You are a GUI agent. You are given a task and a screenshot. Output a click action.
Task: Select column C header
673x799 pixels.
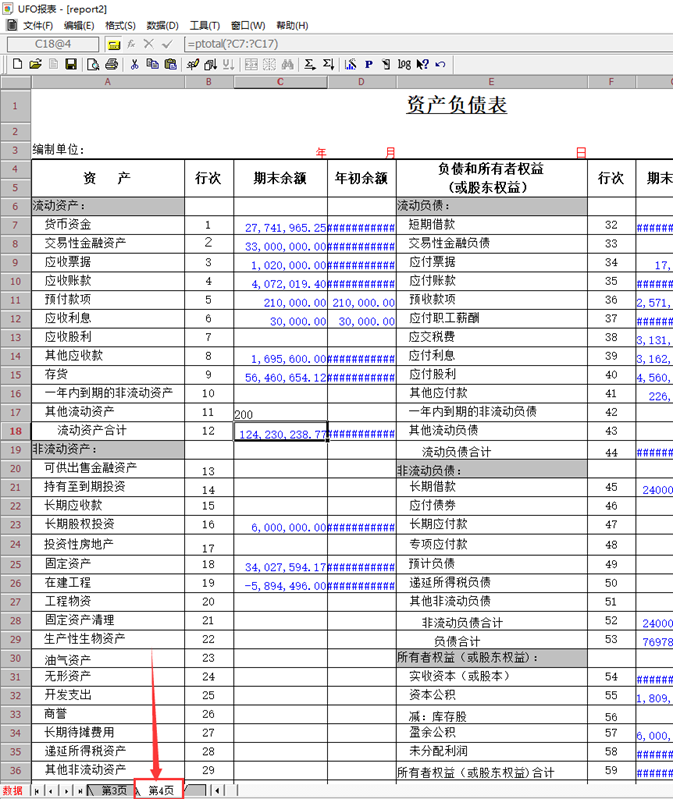pyautogui.click(x=280, y=82)
